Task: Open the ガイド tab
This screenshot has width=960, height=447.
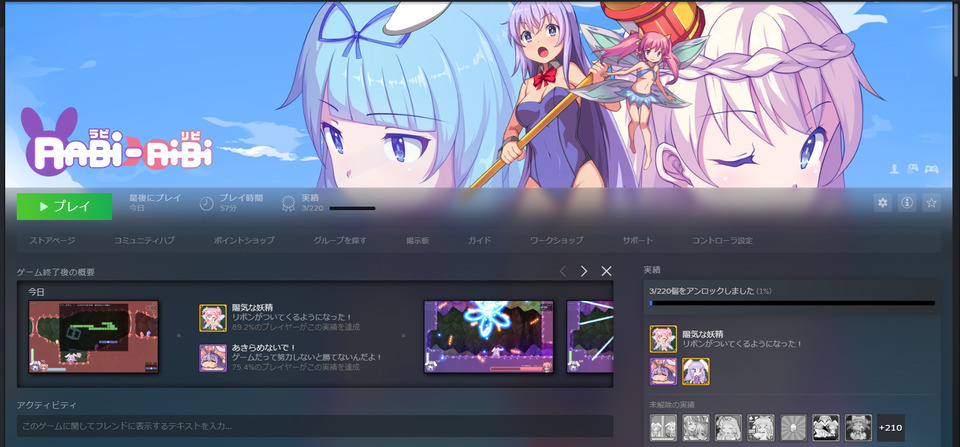Action: [x=479, y=241]
